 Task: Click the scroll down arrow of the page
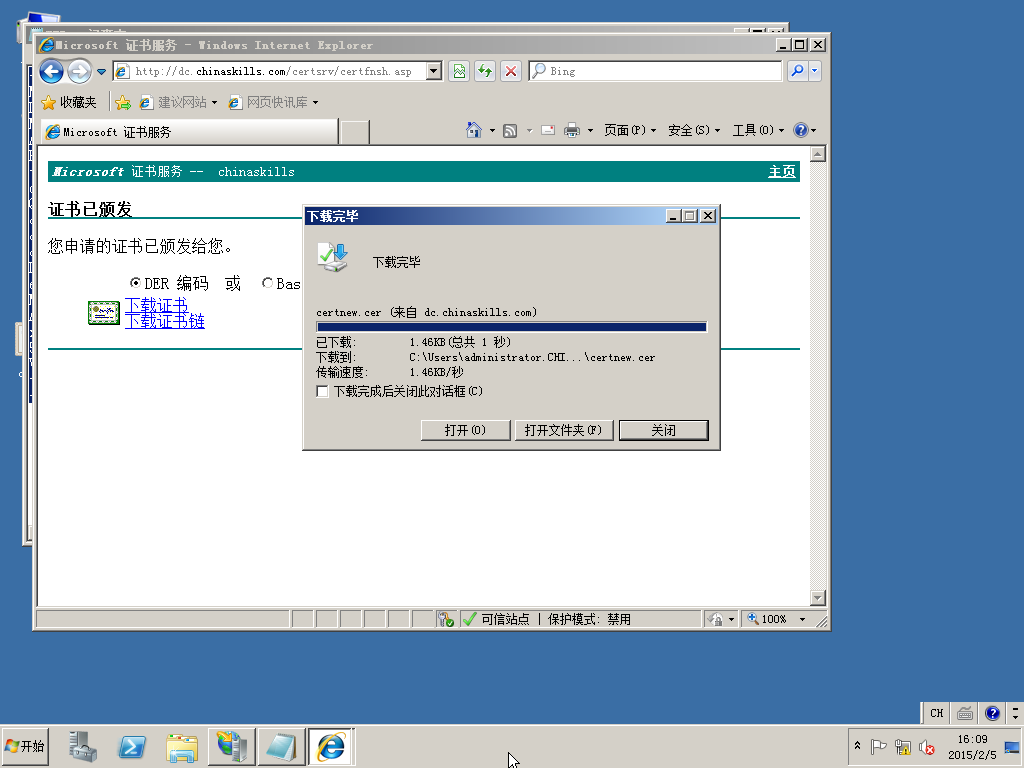[x=818, y=598]
